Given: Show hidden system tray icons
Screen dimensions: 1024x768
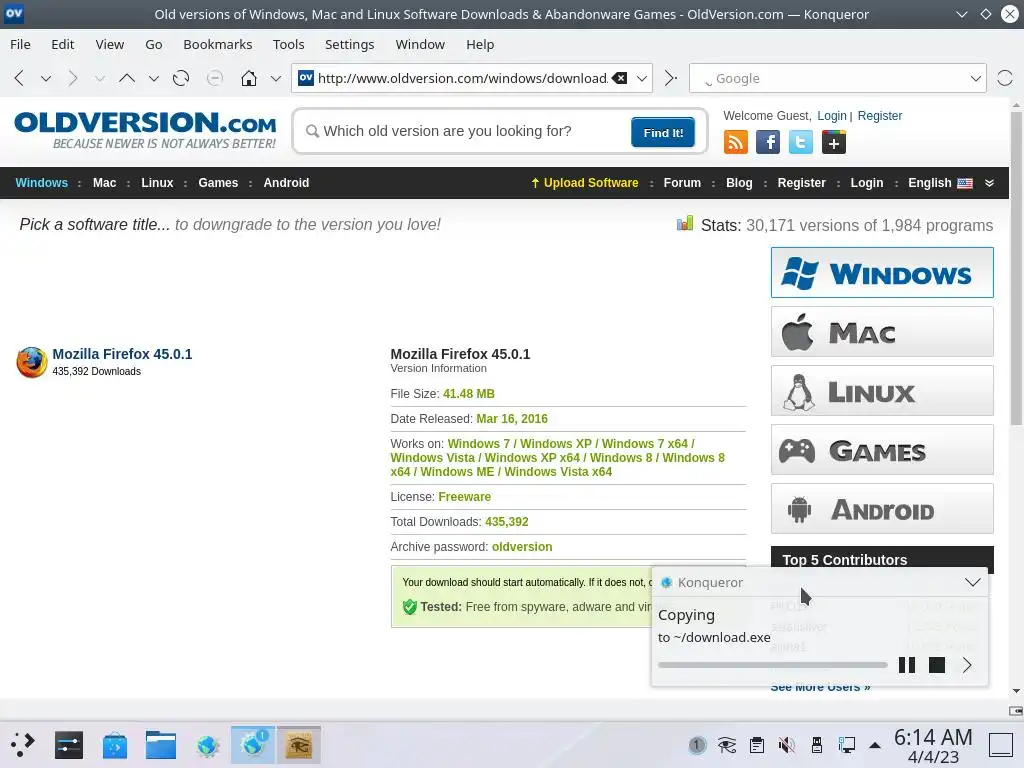Looking at the screenshot, I should 875,745.
